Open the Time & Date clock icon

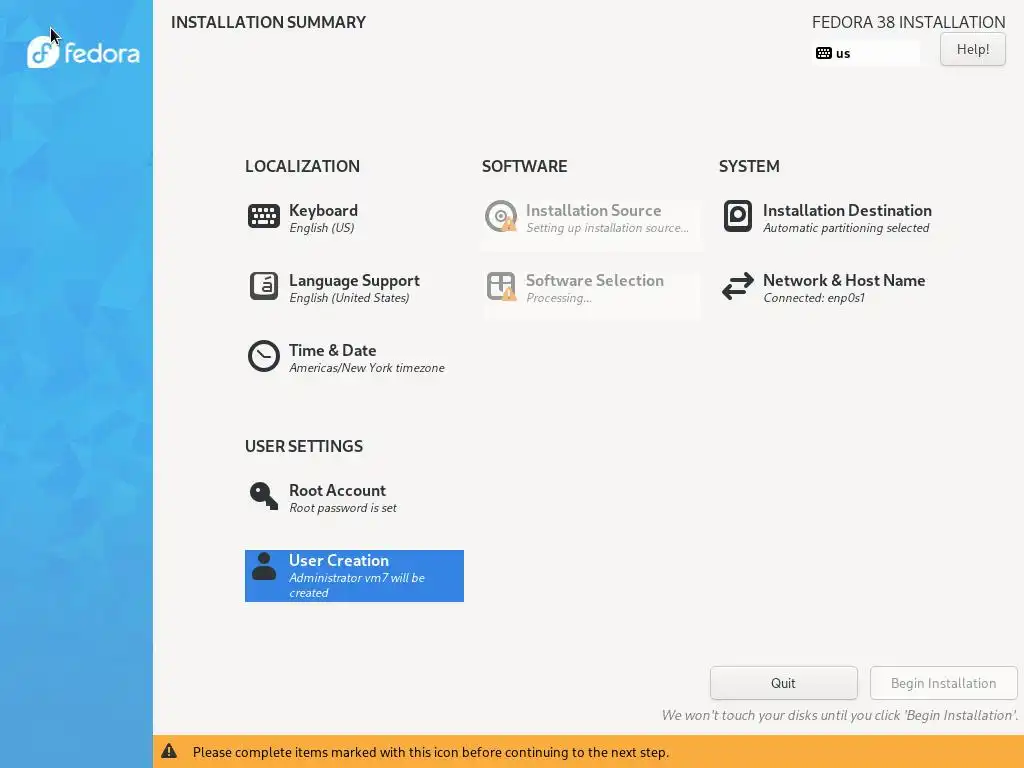tap(264, 356)
